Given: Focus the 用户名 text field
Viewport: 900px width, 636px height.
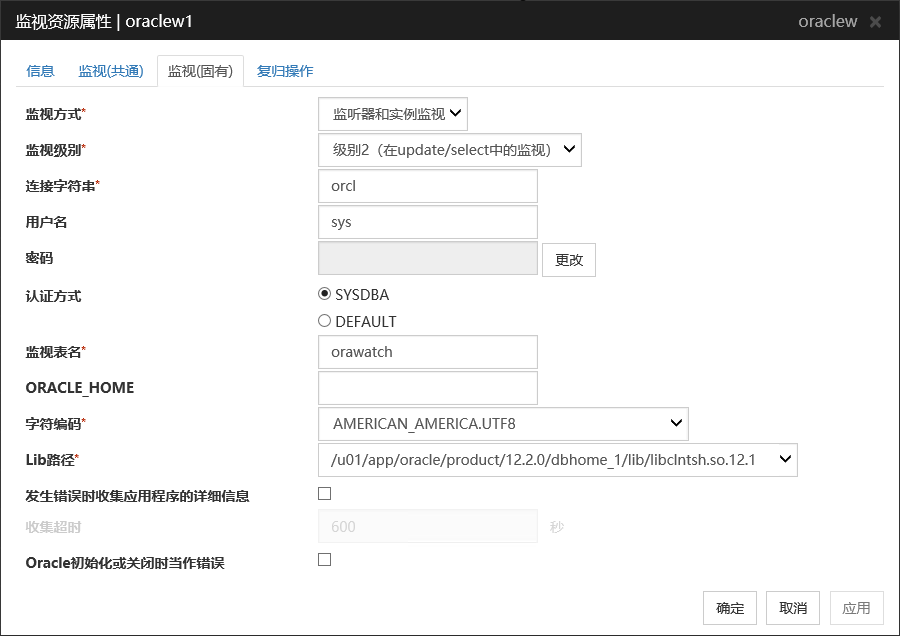Looking at the screenshot, I should coord(428,222).
